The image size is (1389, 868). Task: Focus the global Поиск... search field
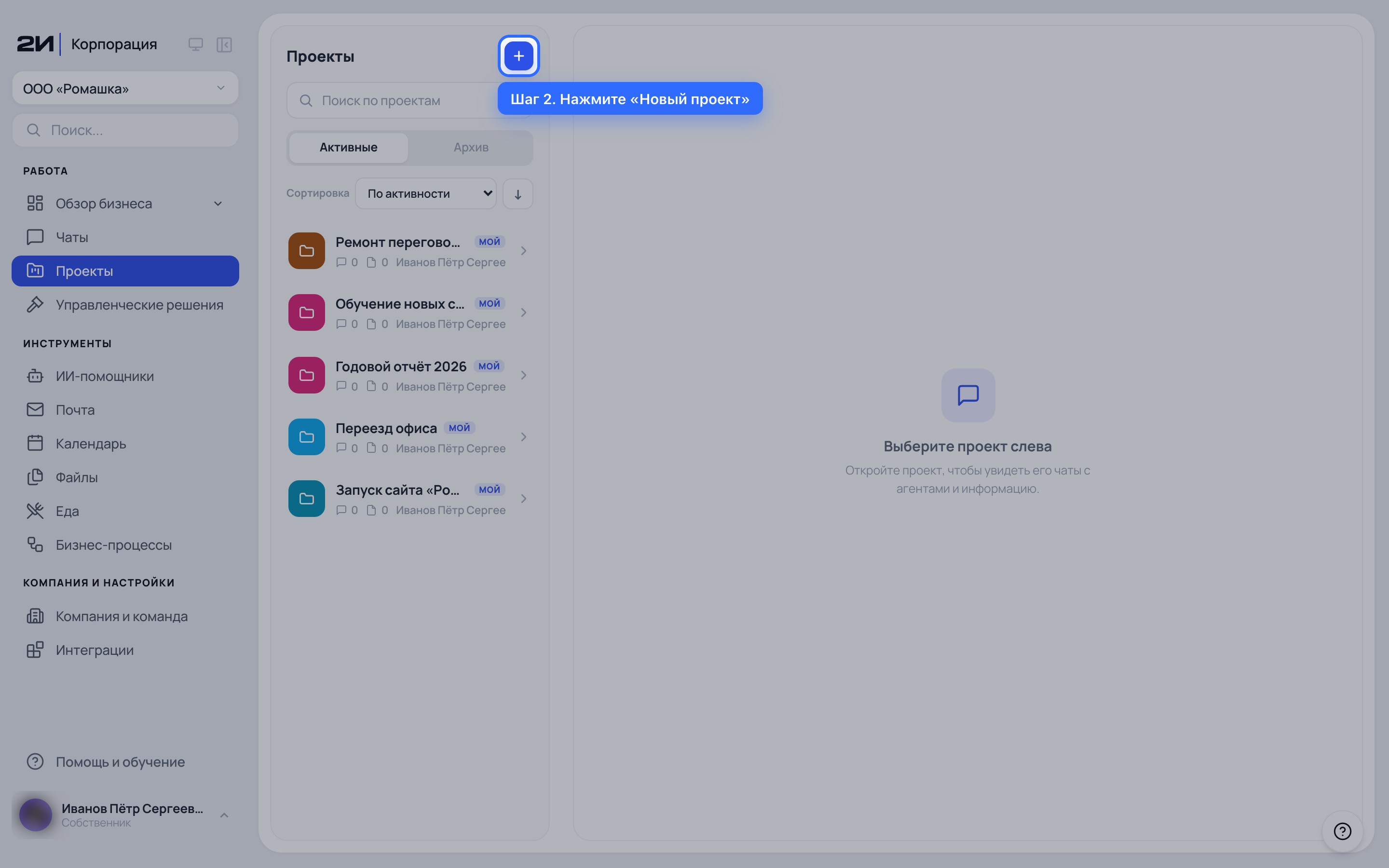pos(125,130)
